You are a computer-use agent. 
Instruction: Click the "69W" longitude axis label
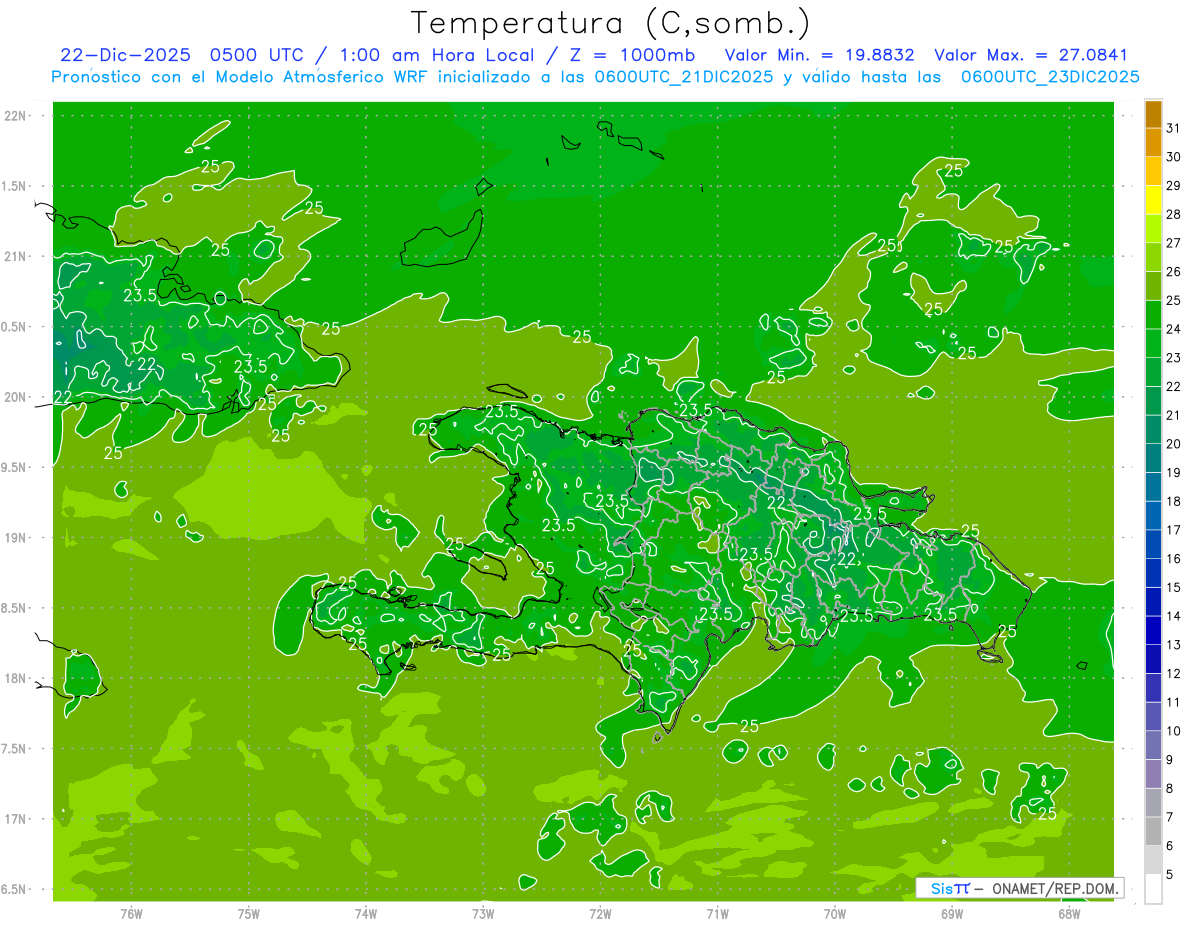[x=952, y=914]
